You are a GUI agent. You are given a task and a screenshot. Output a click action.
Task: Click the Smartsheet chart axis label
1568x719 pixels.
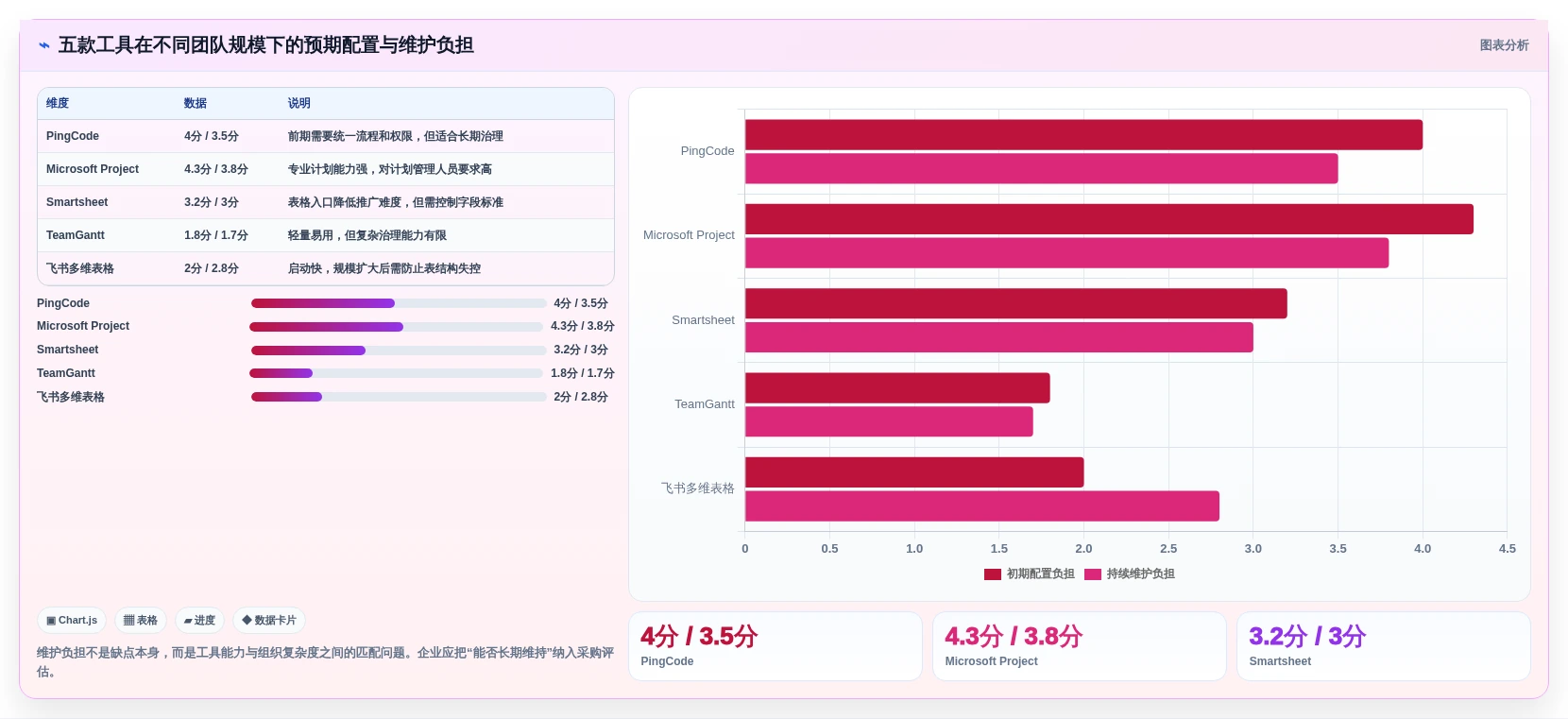pyautogui.click(x=703, y=320)
